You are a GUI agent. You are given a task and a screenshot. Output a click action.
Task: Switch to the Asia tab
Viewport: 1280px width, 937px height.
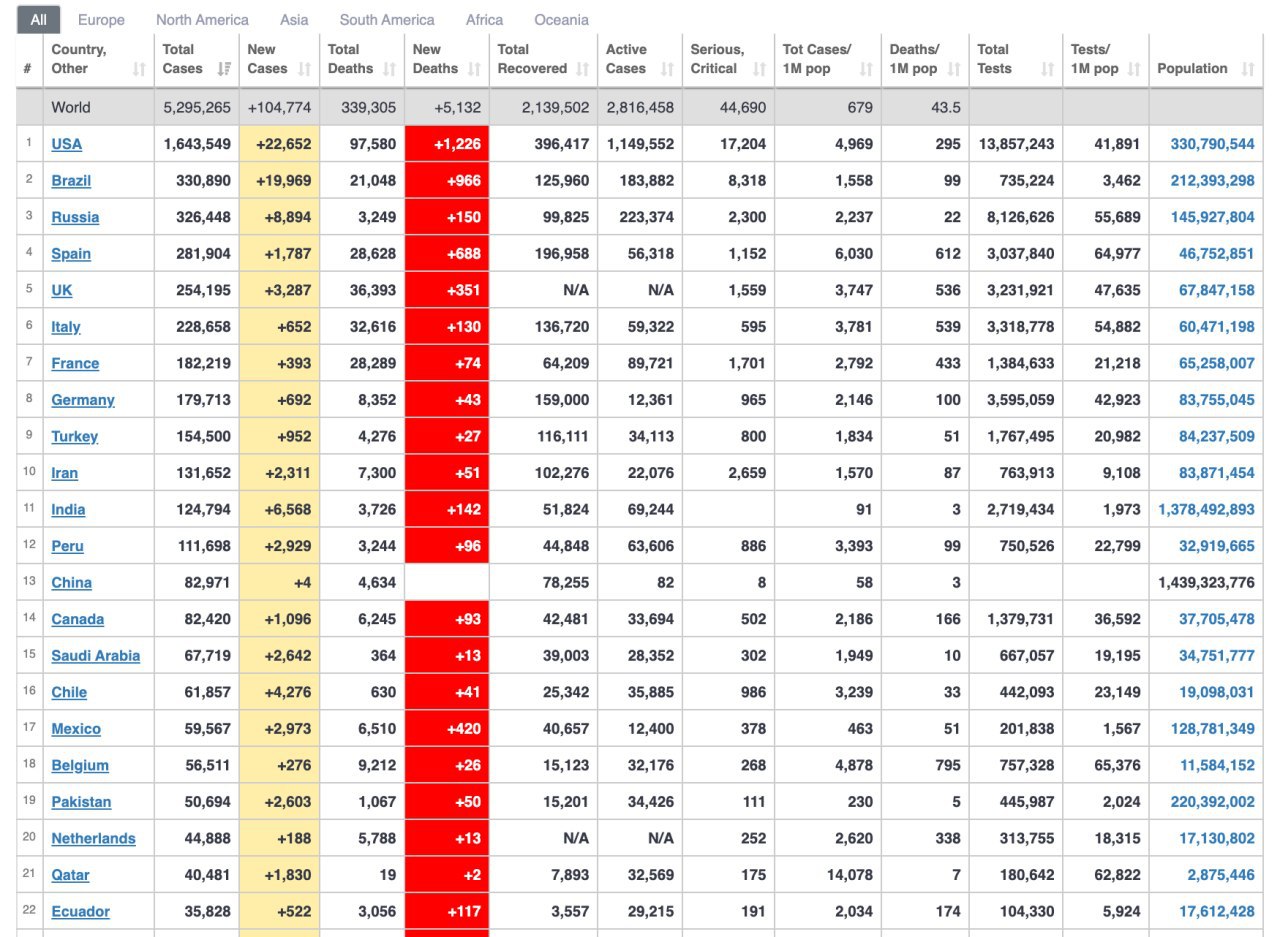tap(294, 20)
